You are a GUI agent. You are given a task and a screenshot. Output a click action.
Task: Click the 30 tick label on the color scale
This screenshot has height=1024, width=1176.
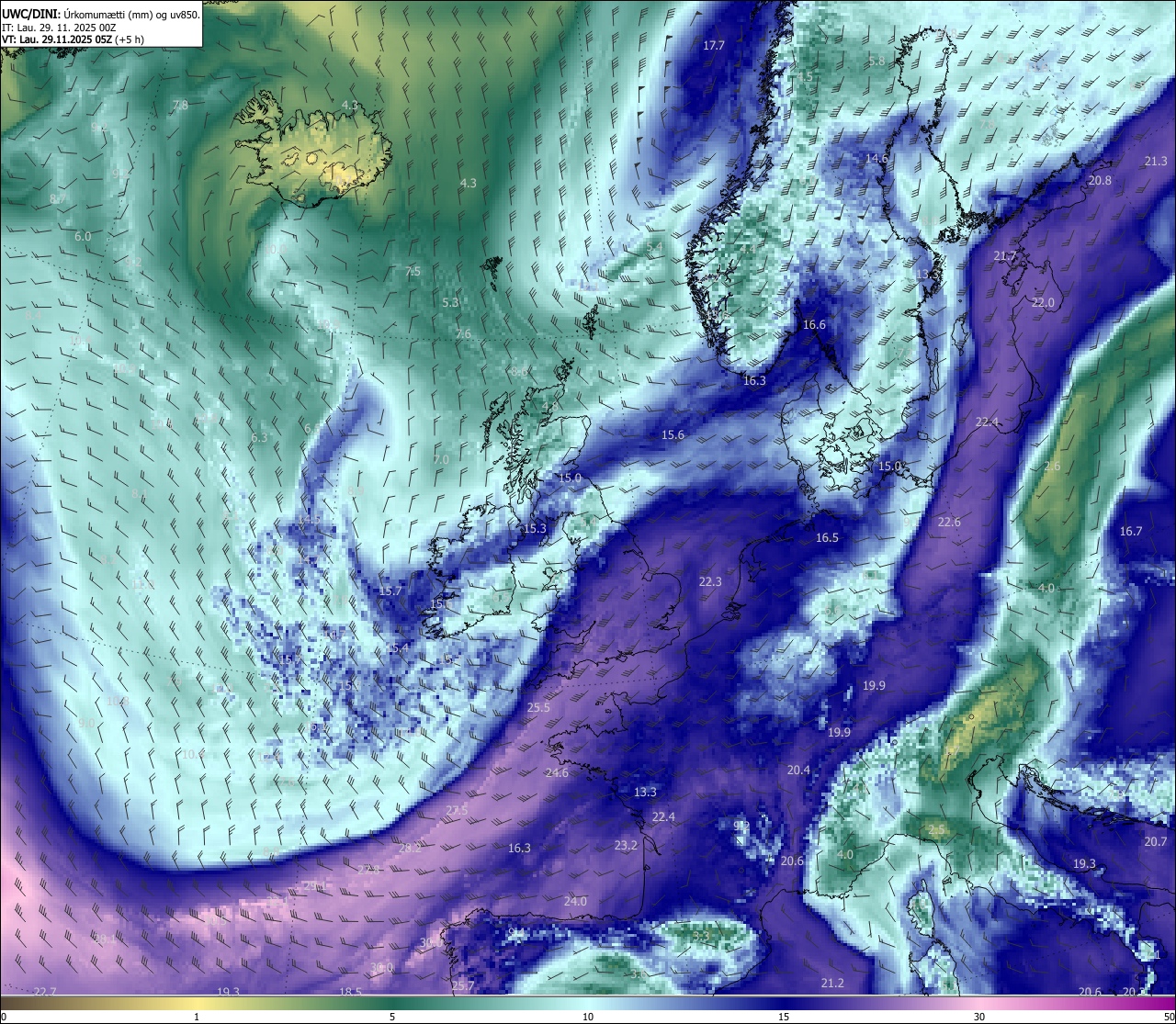[979, 1017]
